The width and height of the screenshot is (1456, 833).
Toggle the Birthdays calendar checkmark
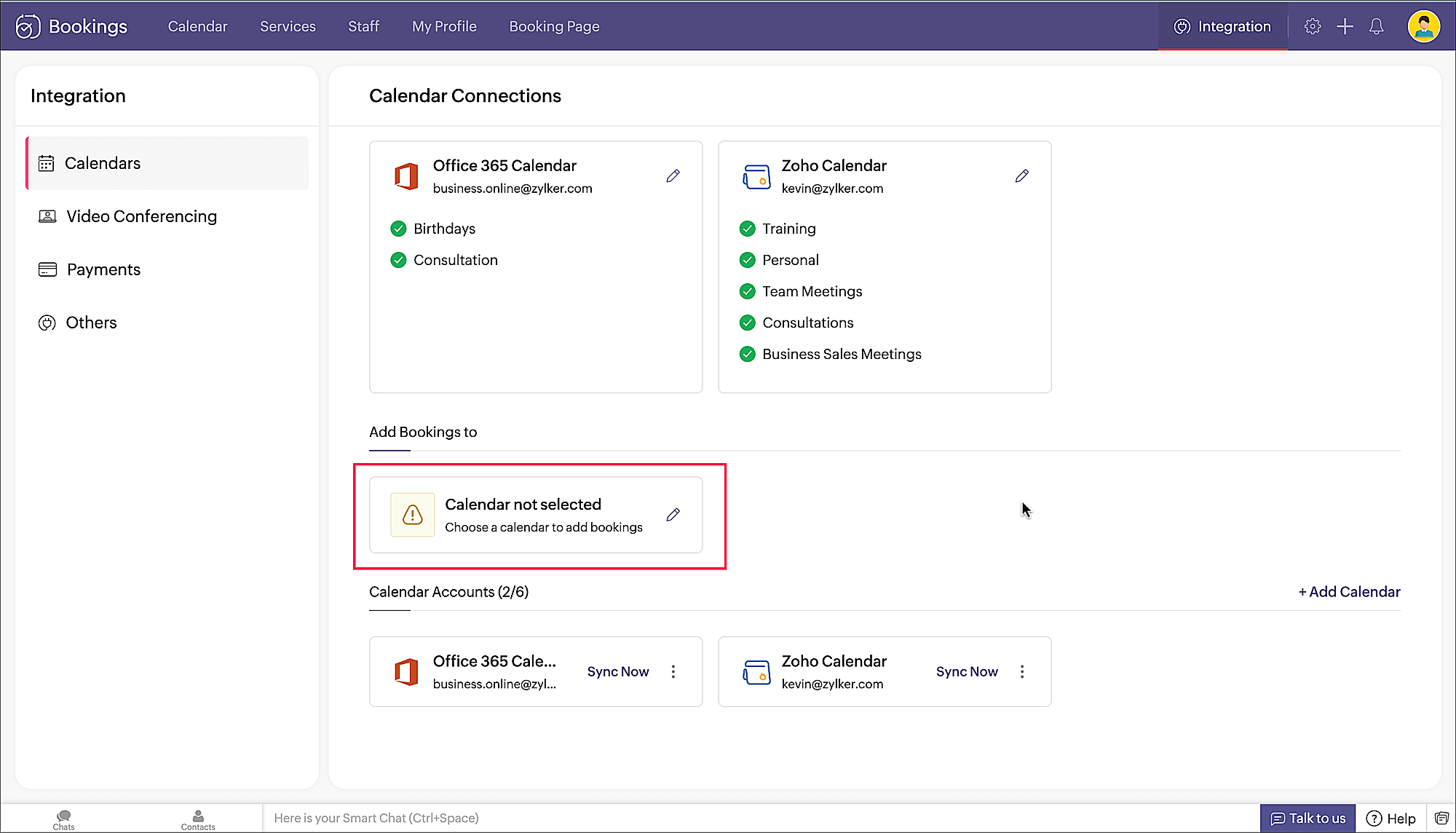pyautogui.click(x=398, y=229)
